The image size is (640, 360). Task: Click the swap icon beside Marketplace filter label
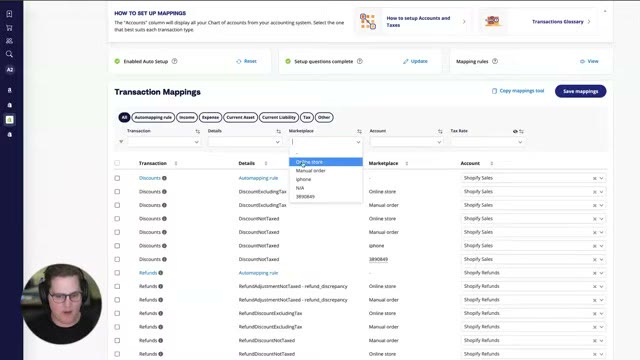[359, 131]
